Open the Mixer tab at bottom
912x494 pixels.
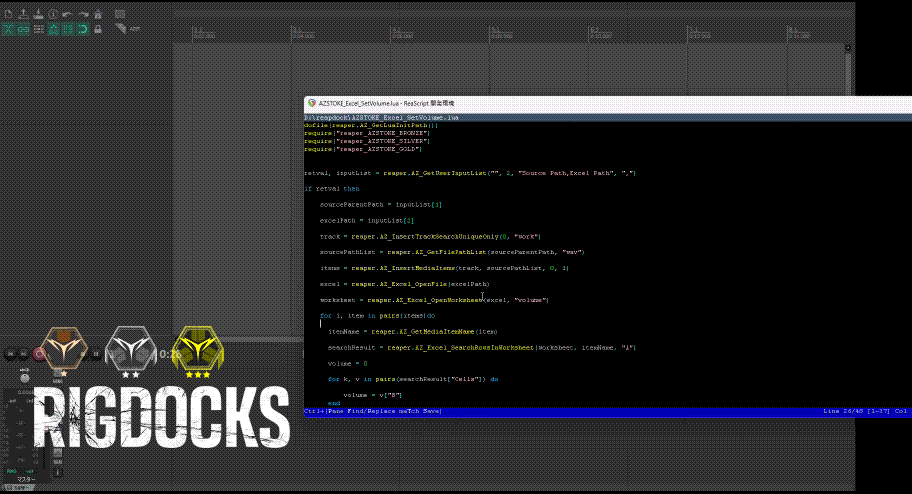click(x=19, y=489)
